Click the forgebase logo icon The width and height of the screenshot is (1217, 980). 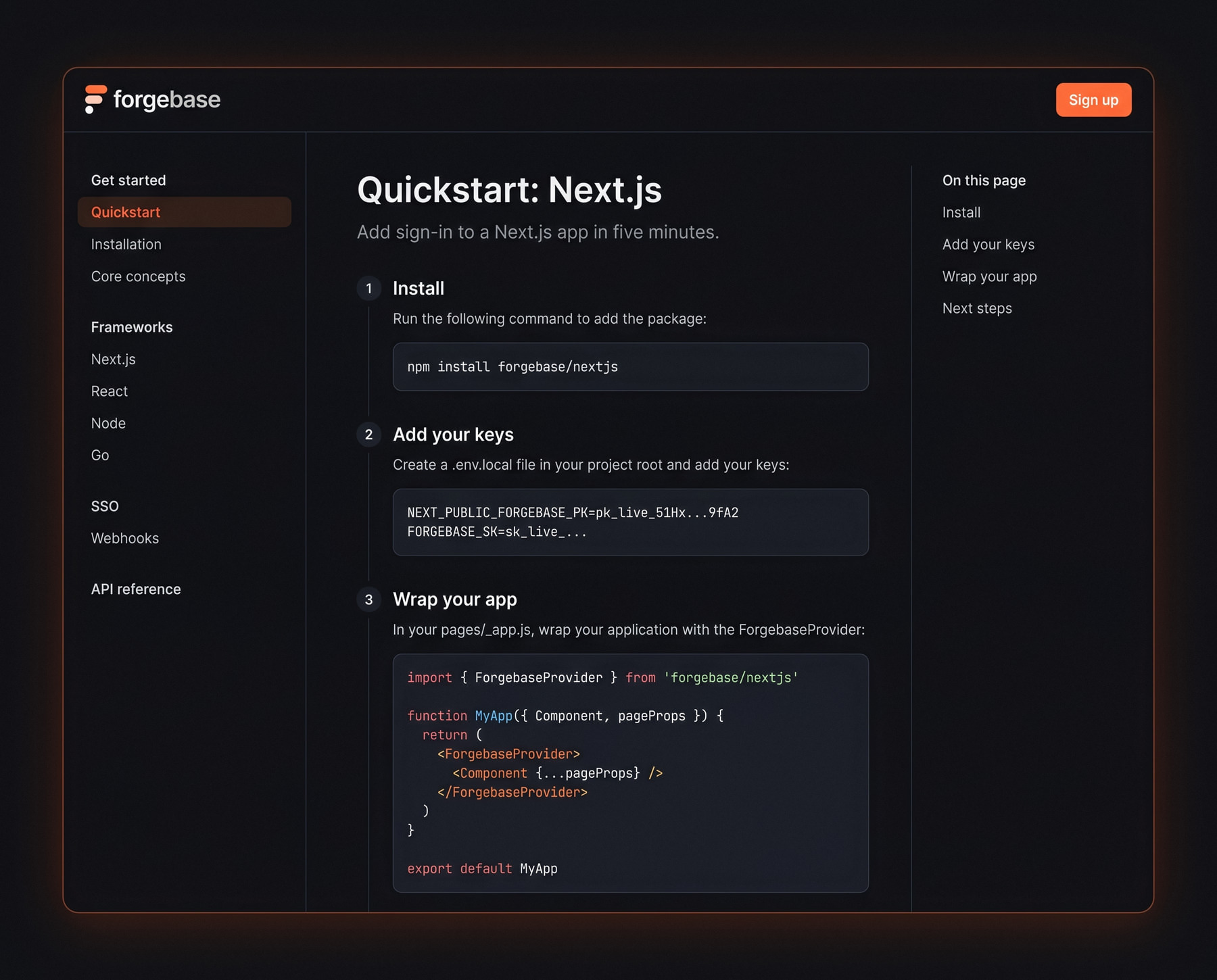coord(95,99)
